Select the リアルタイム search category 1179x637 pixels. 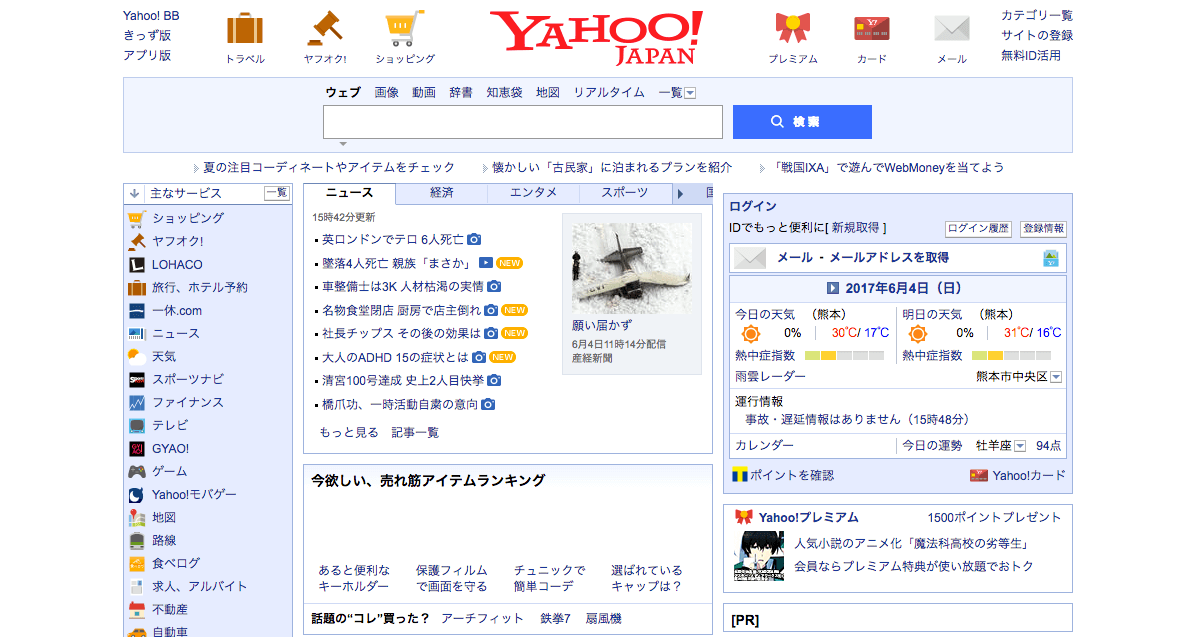coord(609,93)
